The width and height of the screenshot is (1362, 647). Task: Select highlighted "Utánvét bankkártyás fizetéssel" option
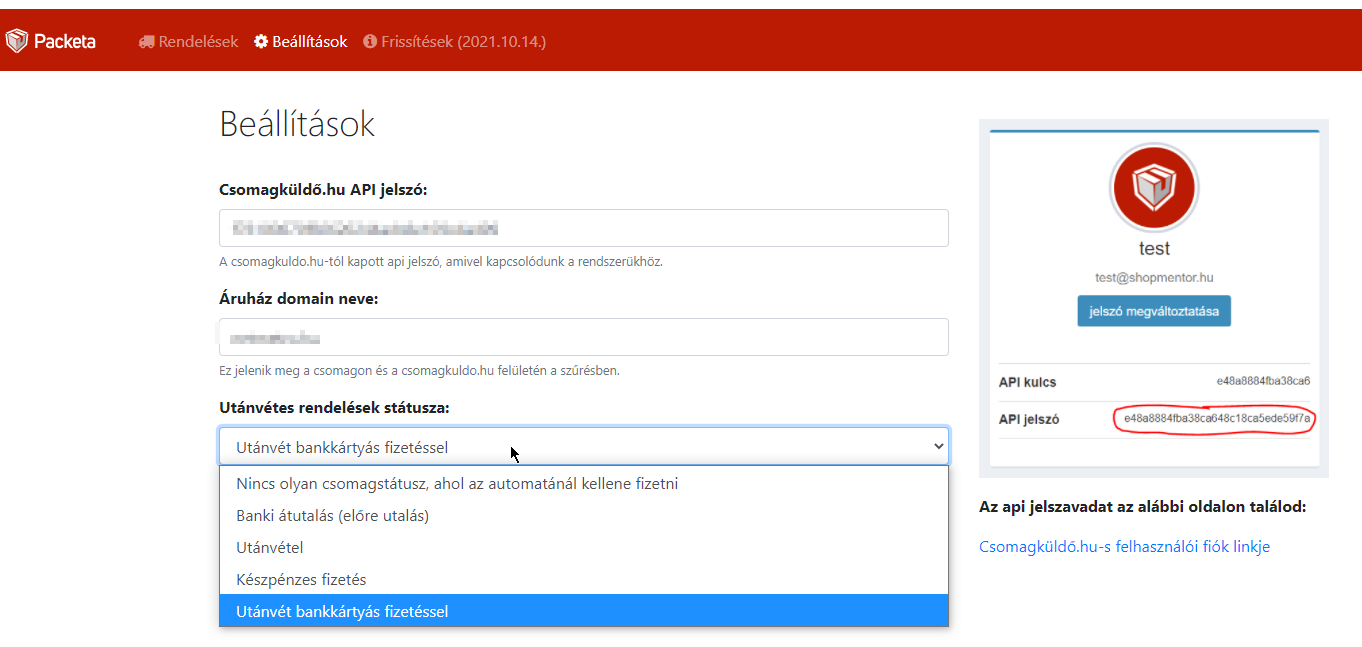584,611
